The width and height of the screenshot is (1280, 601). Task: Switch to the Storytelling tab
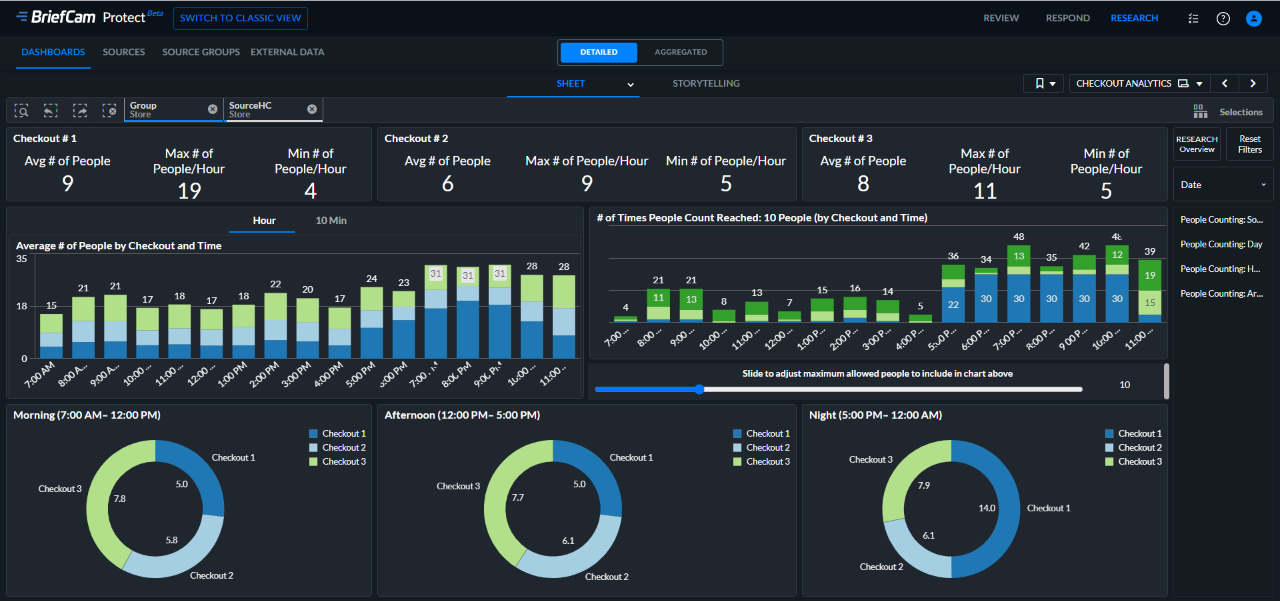707,84
